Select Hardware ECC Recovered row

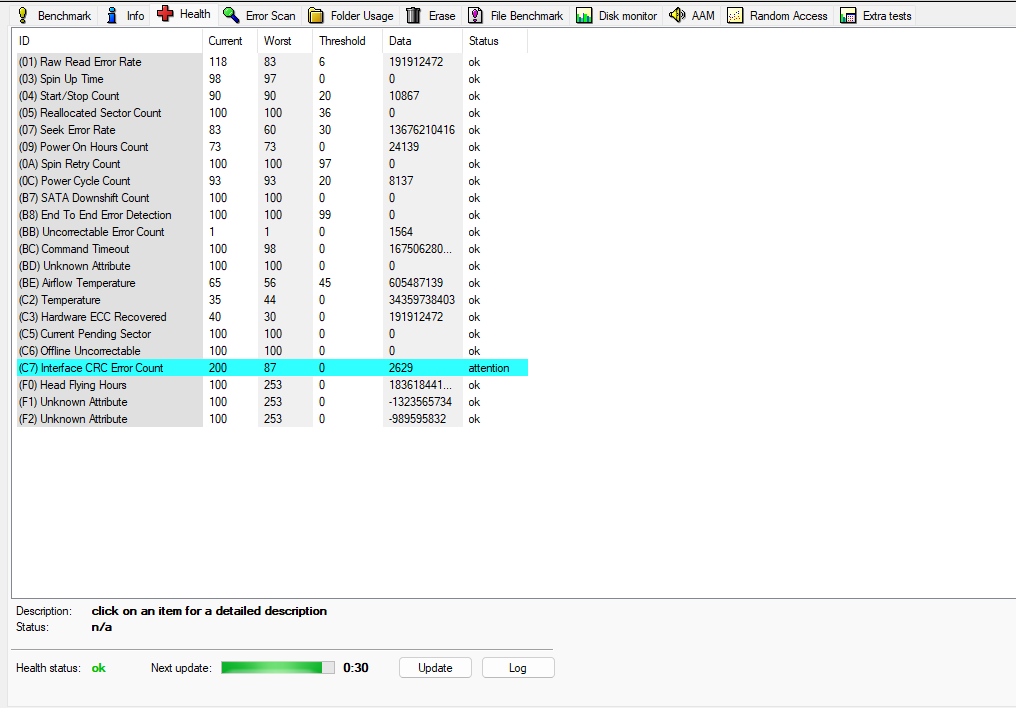tap(272, 317)
